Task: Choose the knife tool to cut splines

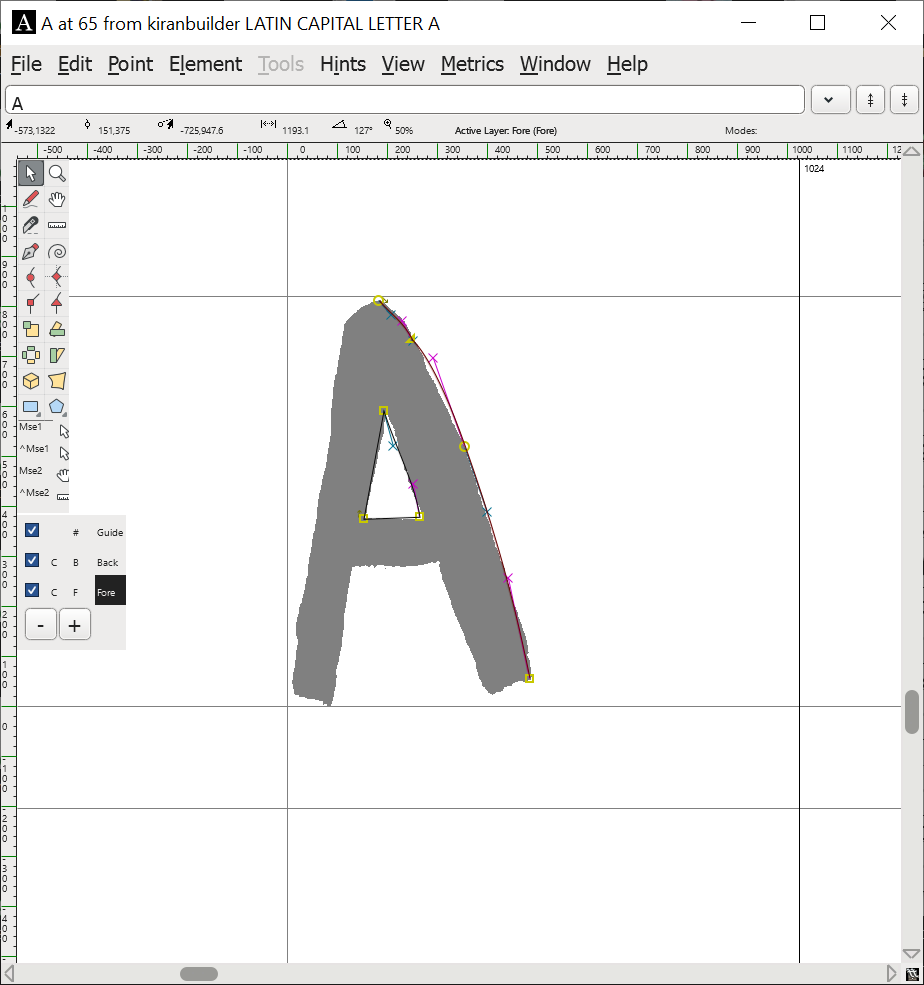Action: pyautogui.click(x=31, y=225)
